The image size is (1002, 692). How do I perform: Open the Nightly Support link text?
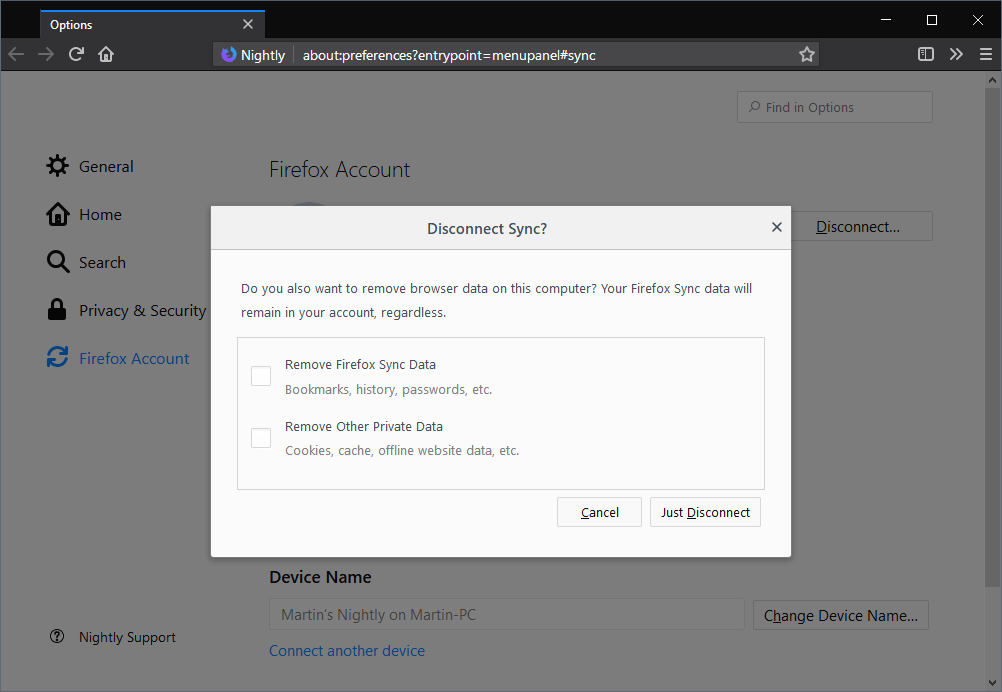127,637
